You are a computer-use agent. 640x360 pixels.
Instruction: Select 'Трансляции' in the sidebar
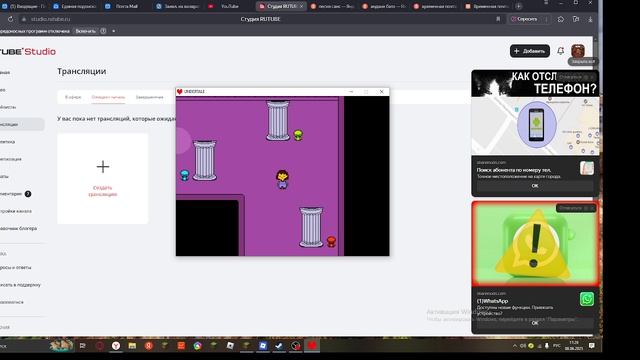[x=22, y=124]
